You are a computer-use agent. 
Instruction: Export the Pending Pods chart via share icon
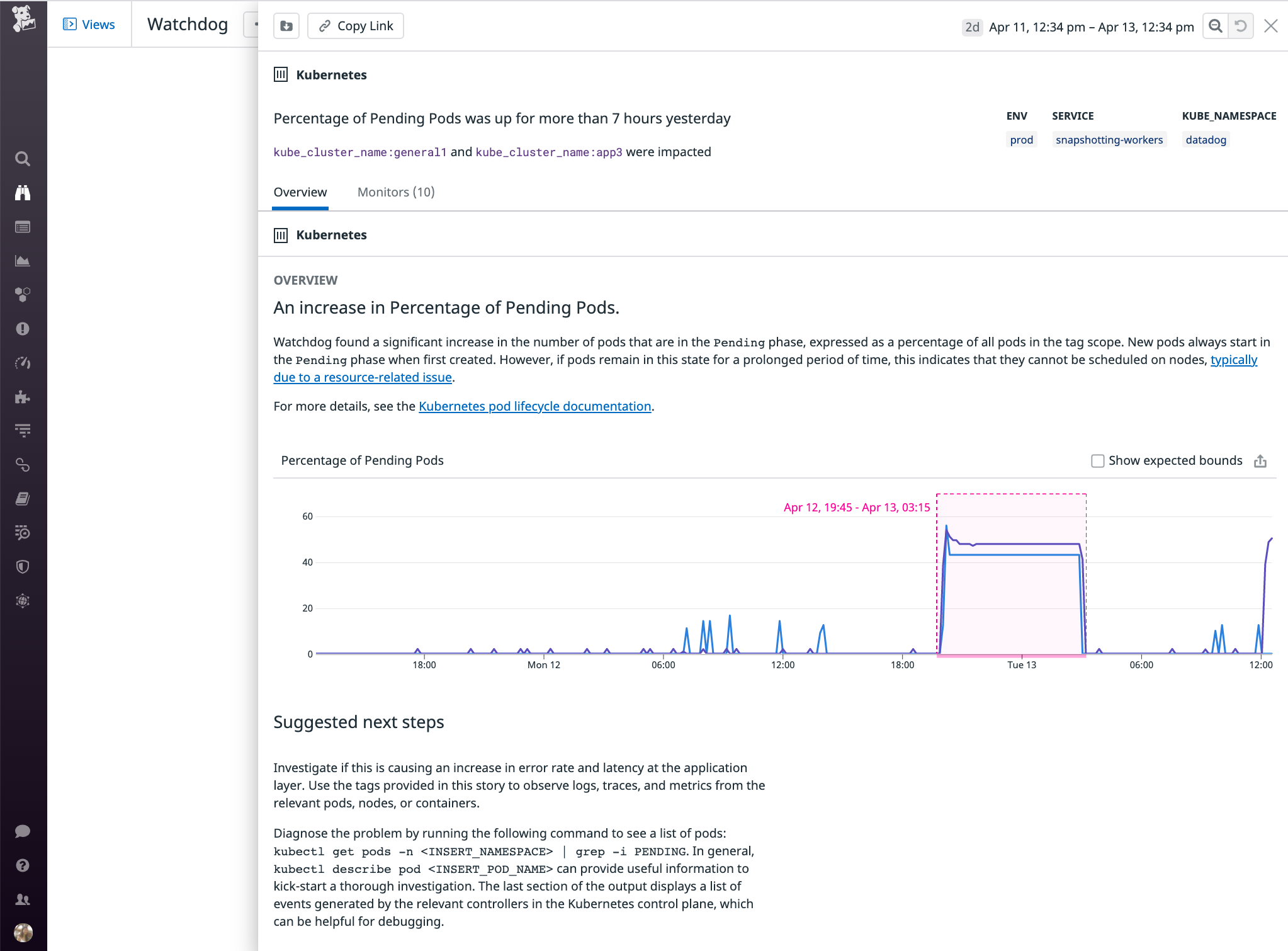click(1260, 461)
